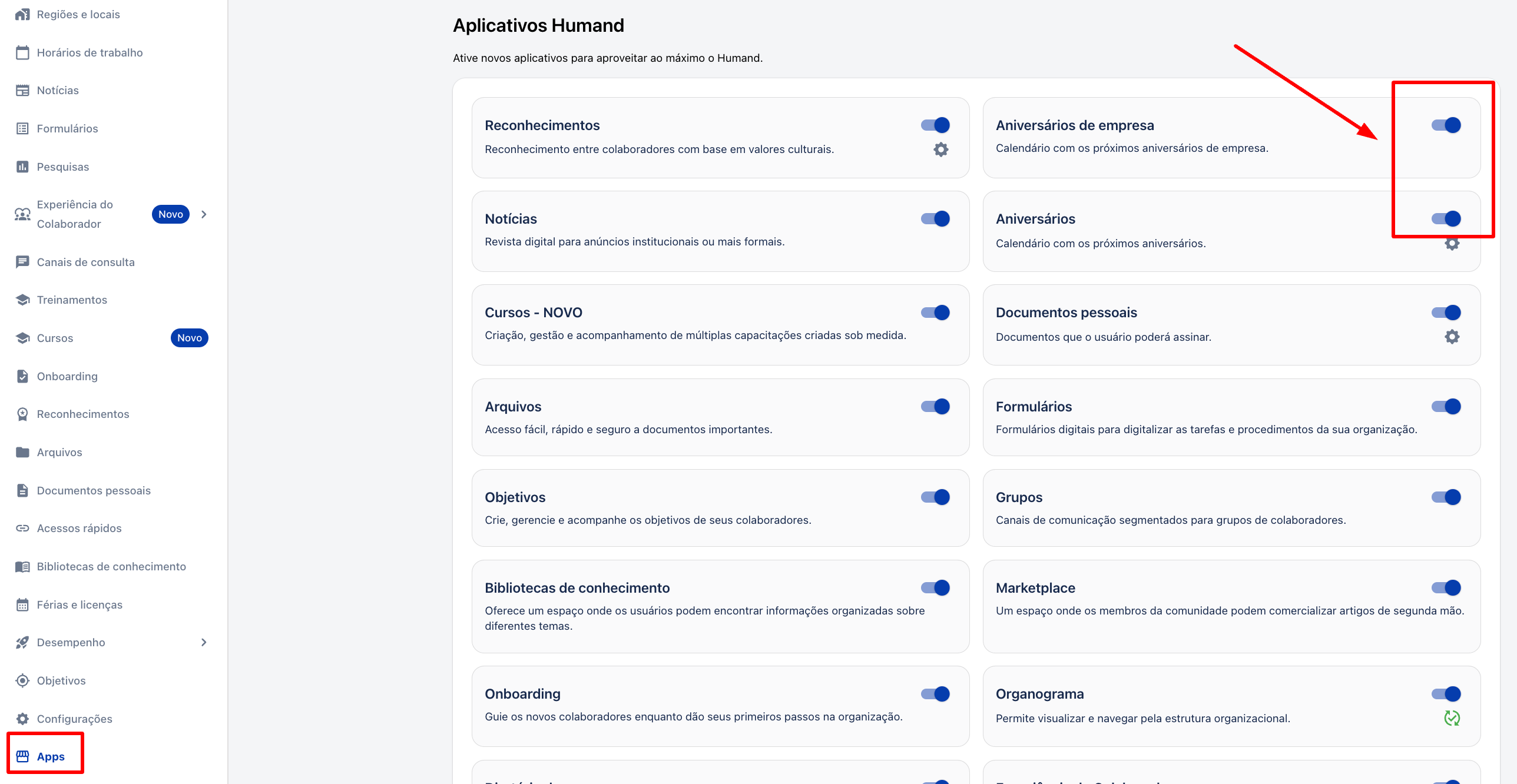Click the Notícias sidebar icon

click(22, 90)
